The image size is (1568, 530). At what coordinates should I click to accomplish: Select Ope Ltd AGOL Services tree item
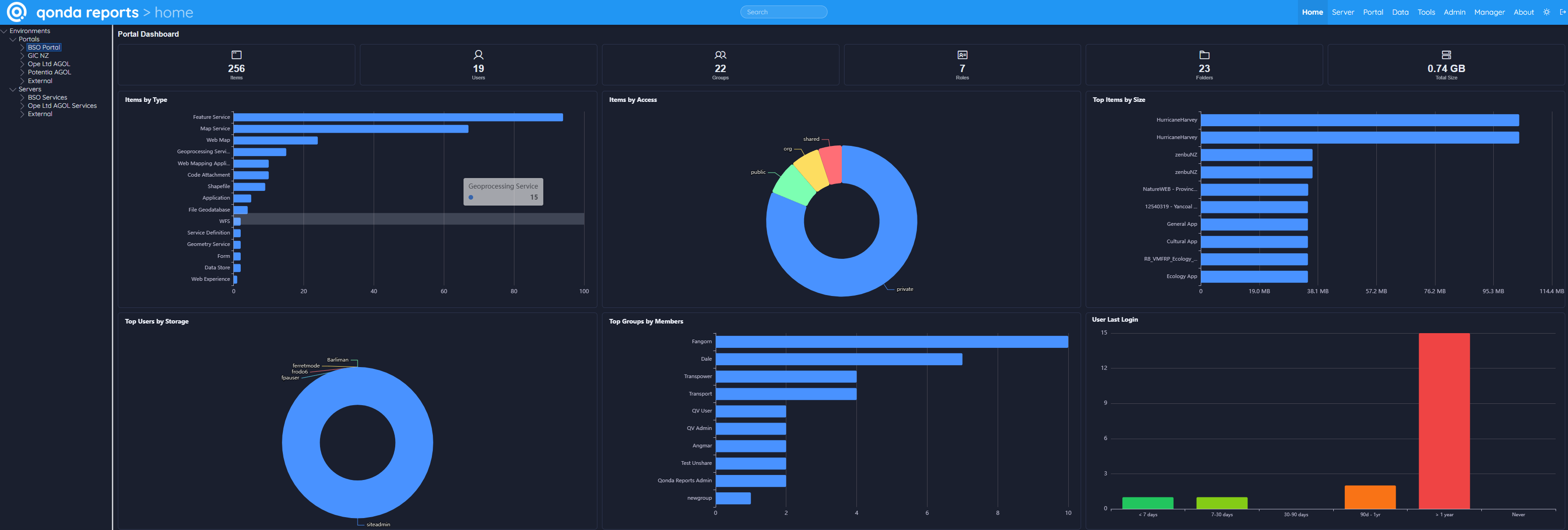tap(62, 106)
